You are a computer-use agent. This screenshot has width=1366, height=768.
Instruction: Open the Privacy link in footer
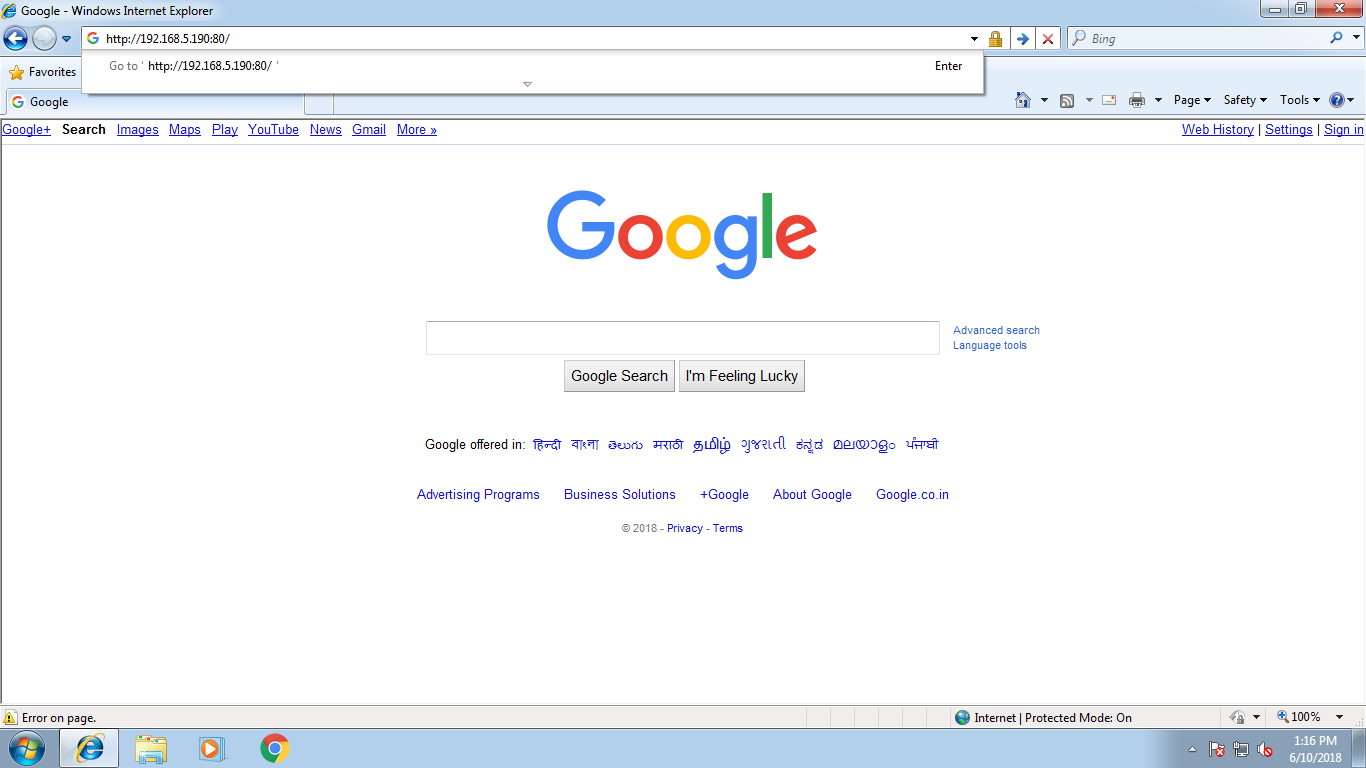coord(685,528)
